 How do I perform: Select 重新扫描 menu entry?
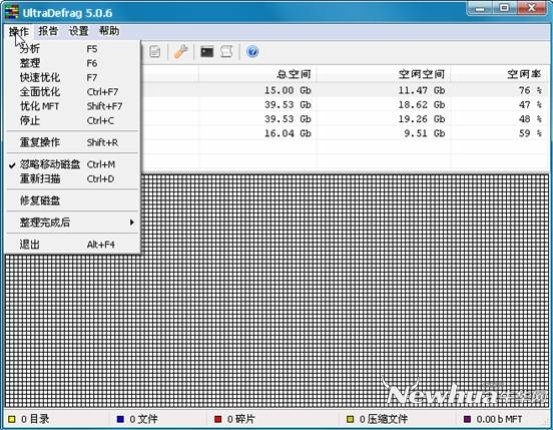pos(73,179)
